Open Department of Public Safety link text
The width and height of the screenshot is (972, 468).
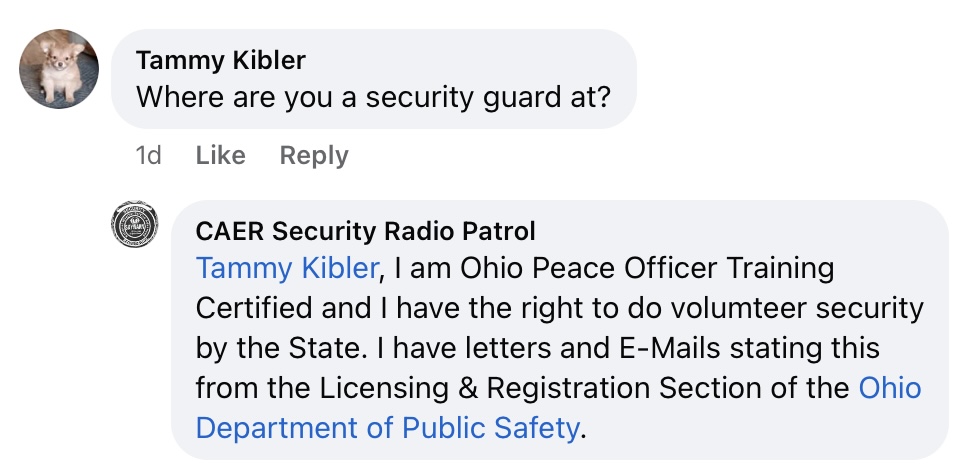(387, 428)
